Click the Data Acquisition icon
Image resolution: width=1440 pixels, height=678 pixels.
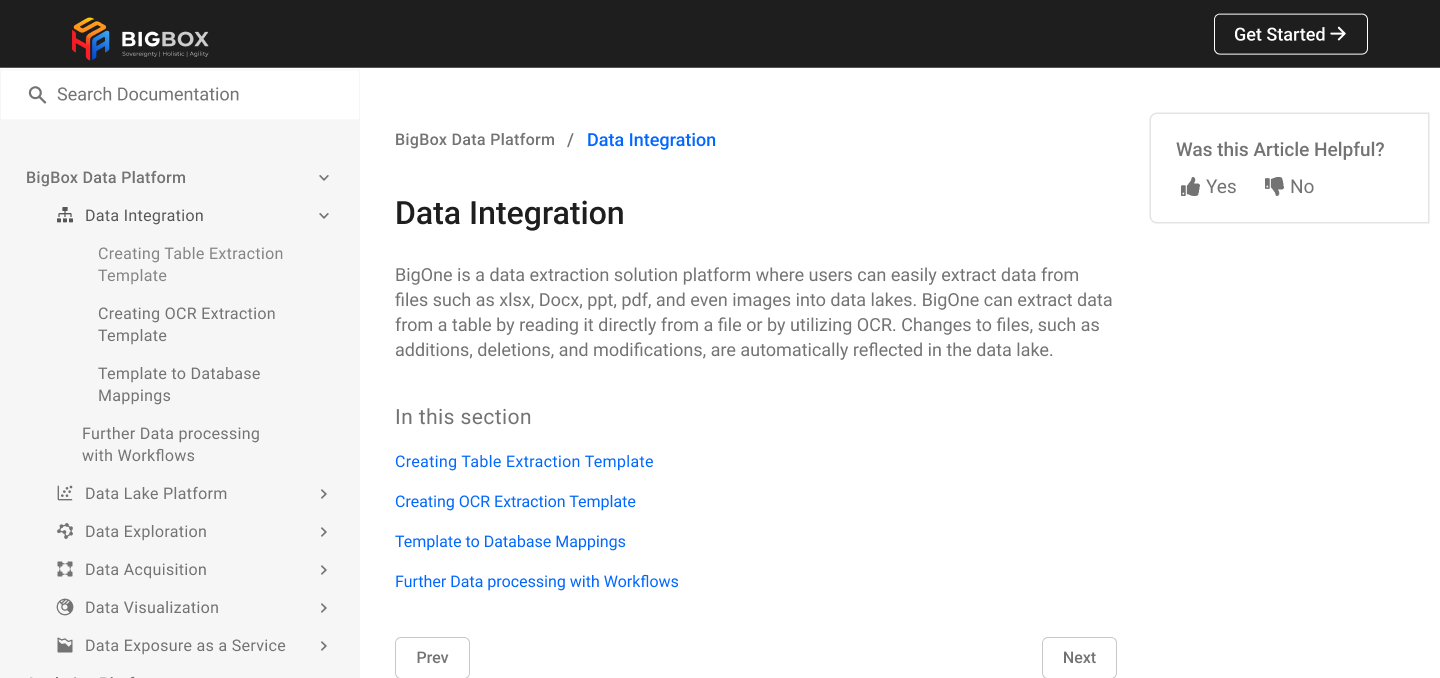pos(65,570)
